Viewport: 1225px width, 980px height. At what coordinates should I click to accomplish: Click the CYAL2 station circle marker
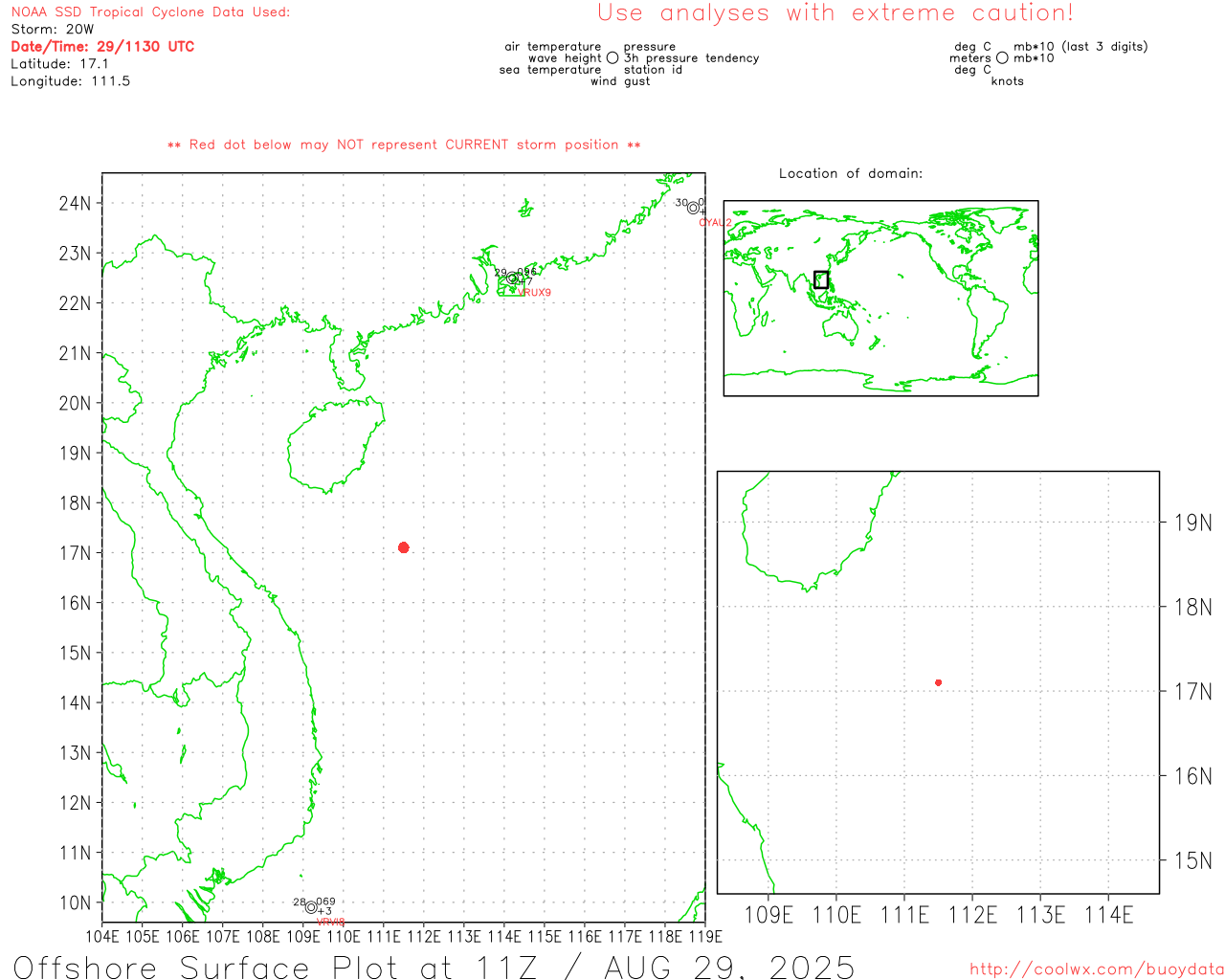point(693,208)
